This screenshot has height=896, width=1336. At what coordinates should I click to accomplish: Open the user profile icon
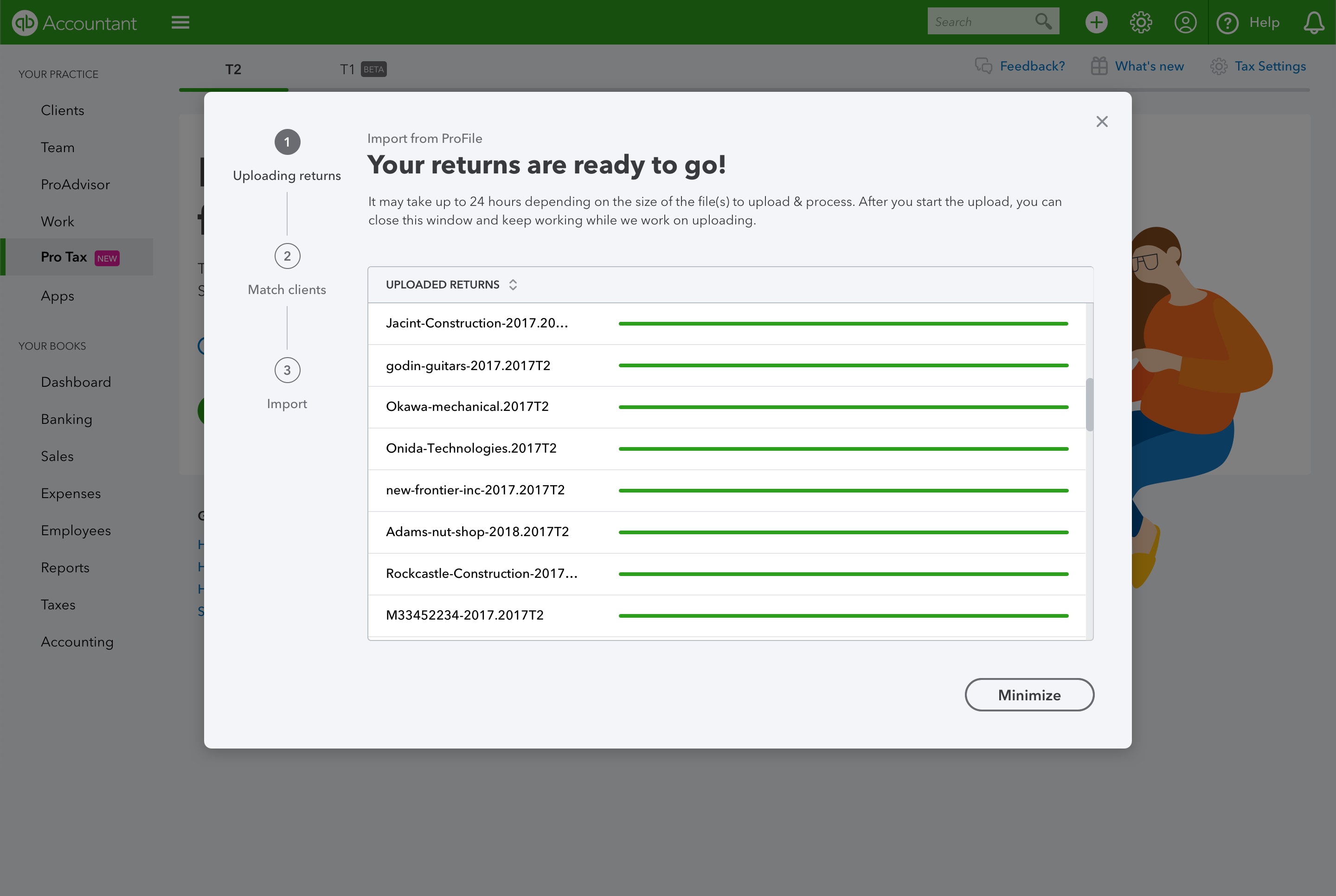[x=1185, y=22]
